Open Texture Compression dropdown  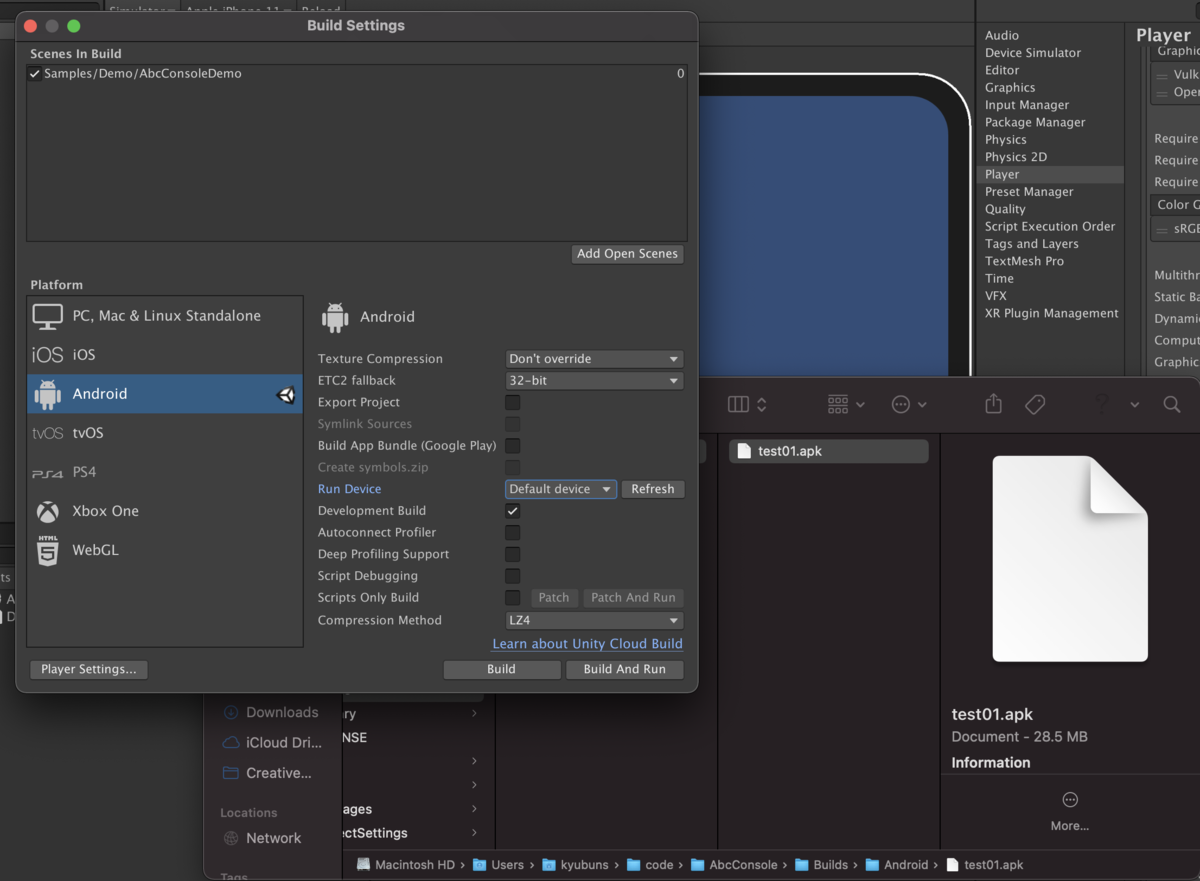(594, 359)
